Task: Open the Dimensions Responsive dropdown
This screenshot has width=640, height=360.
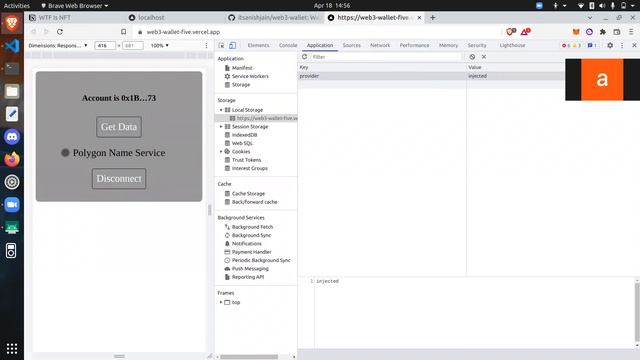Action: (58, 45)
